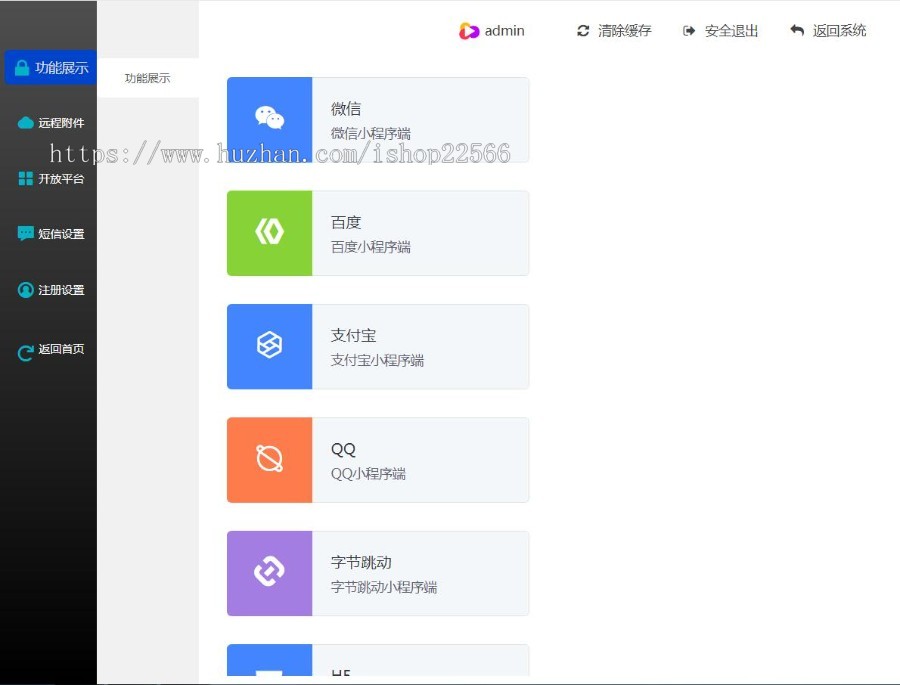Open the 支付宝 card title

tap(353, 335)
